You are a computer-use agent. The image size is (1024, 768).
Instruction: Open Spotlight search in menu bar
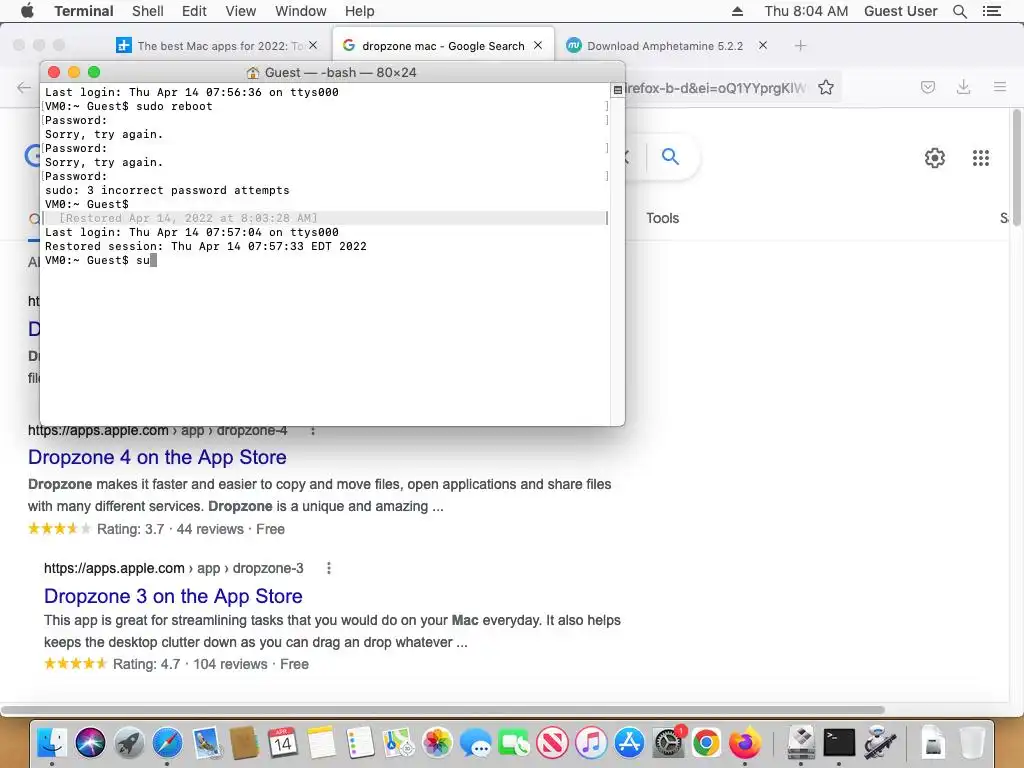(960, 11)
